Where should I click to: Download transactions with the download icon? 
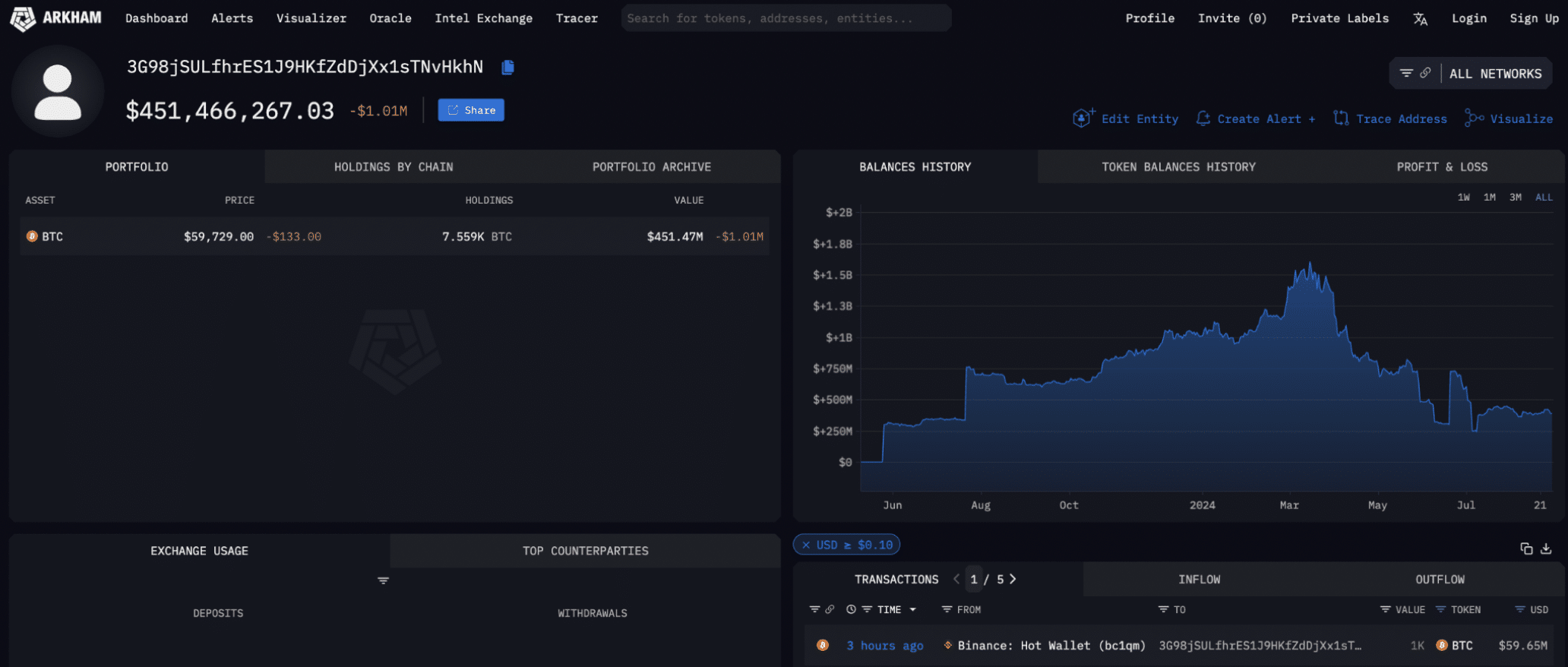pos(1546,548)
